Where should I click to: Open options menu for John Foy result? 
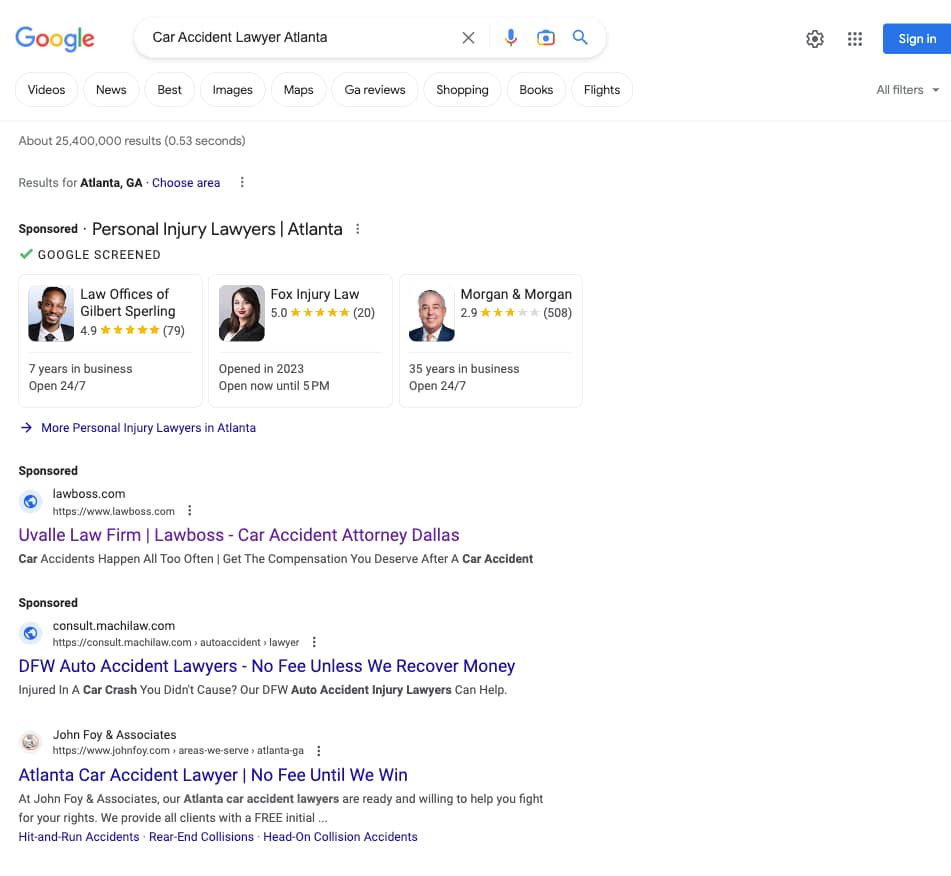click(x=318, y=751)
